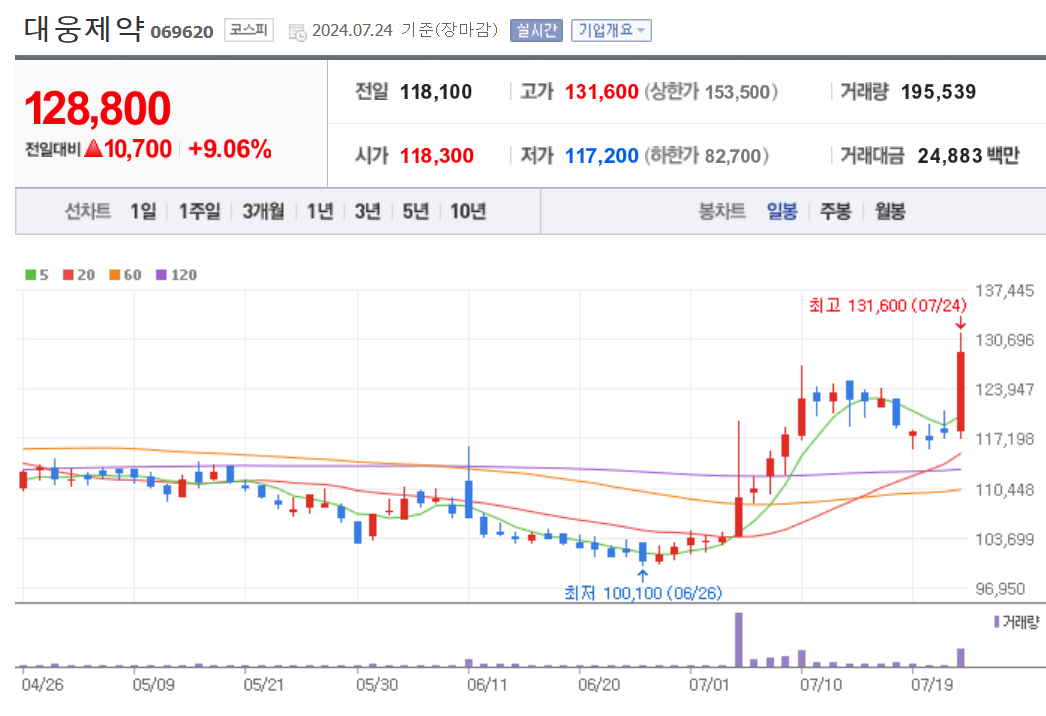Click the previous close value 118,100

tap(436, 92)
